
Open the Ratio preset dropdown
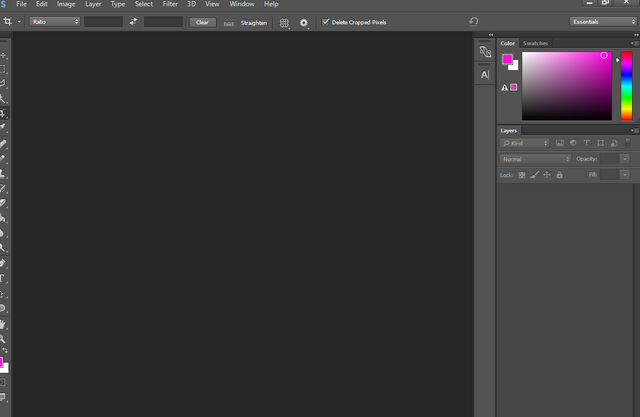pos(54,22)
